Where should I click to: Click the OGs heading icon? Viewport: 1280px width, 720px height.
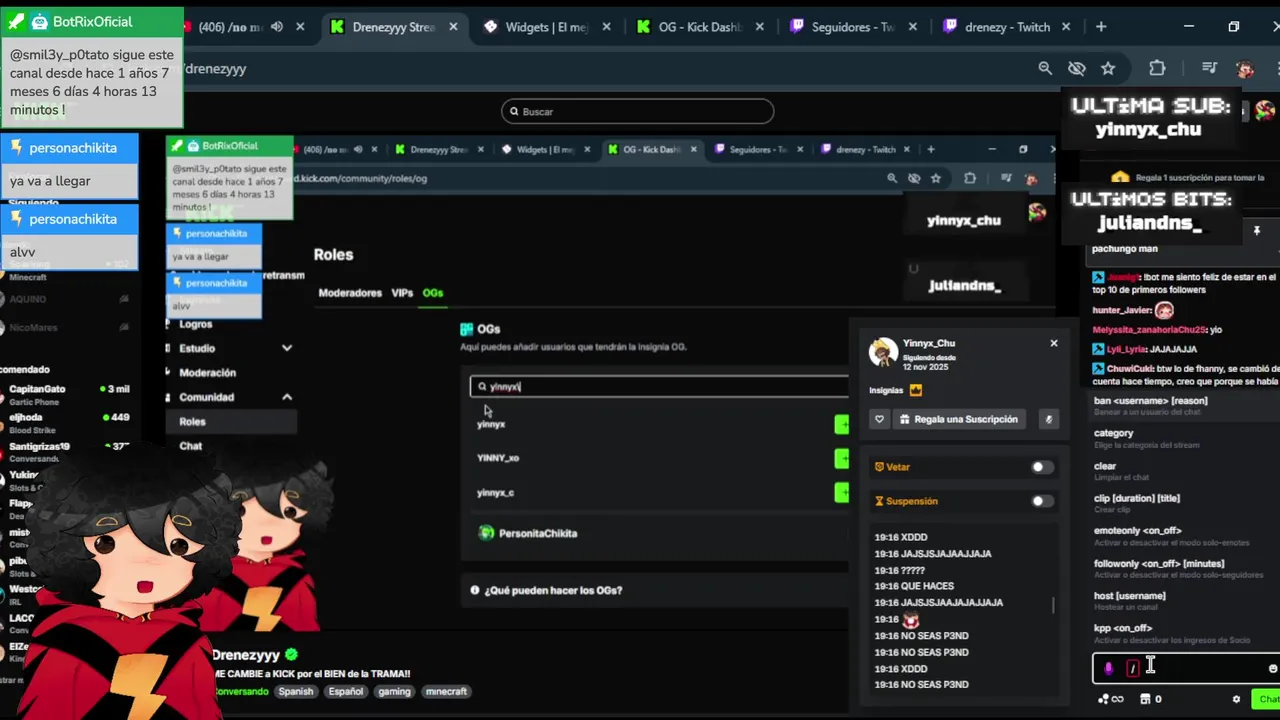[x=466, y=329]
